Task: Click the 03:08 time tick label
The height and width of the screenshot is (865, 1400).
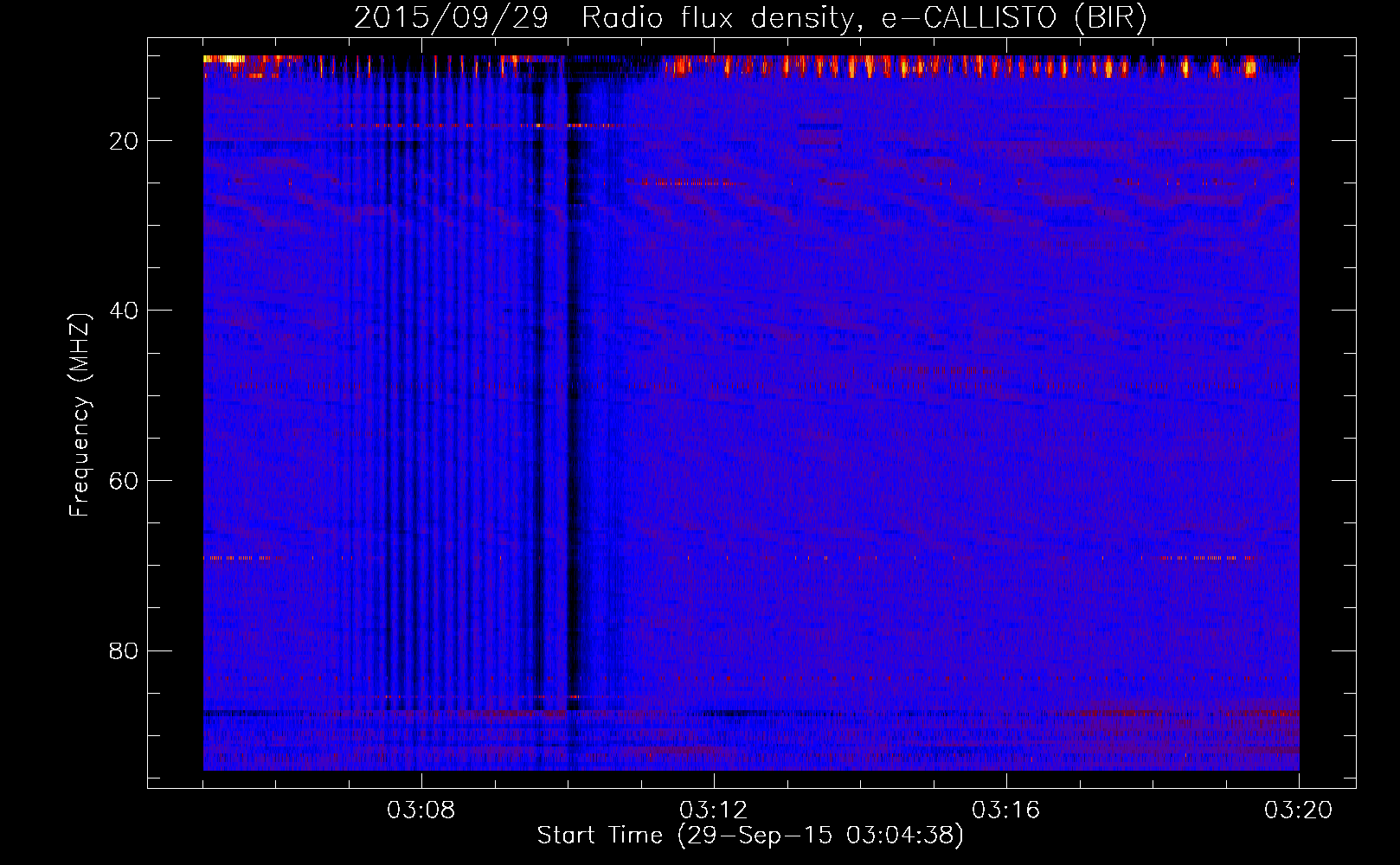Action: click(421, 811)
